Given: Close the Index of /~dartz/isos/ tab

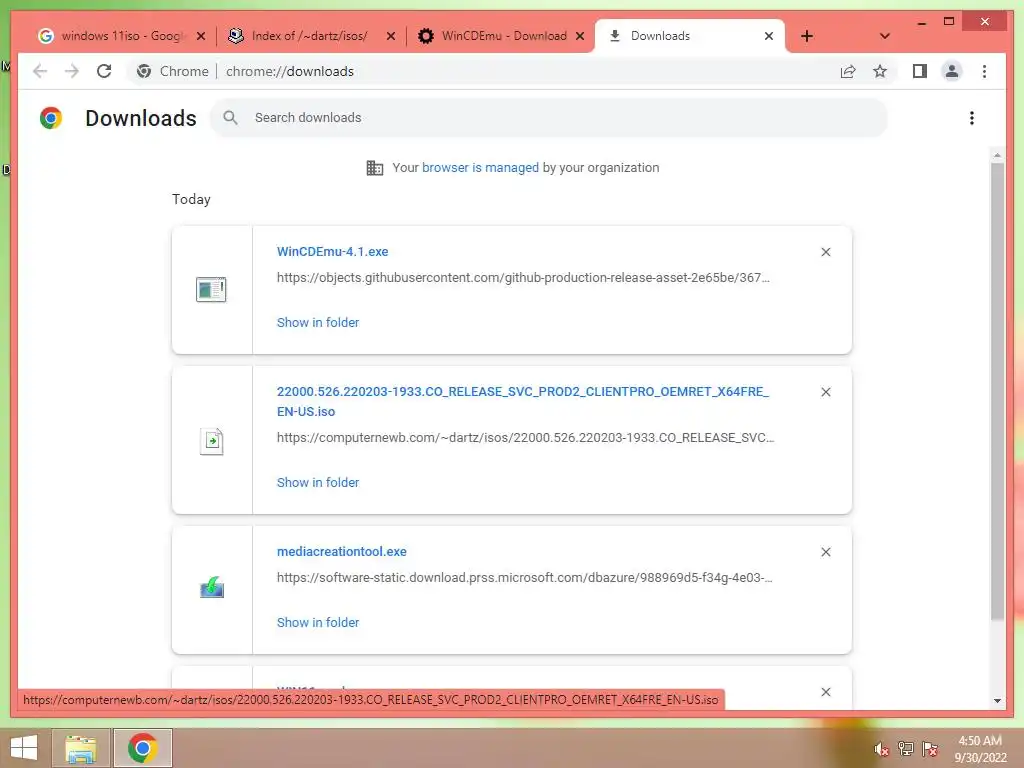Looking at the screenshot, I should coord(391,36).
